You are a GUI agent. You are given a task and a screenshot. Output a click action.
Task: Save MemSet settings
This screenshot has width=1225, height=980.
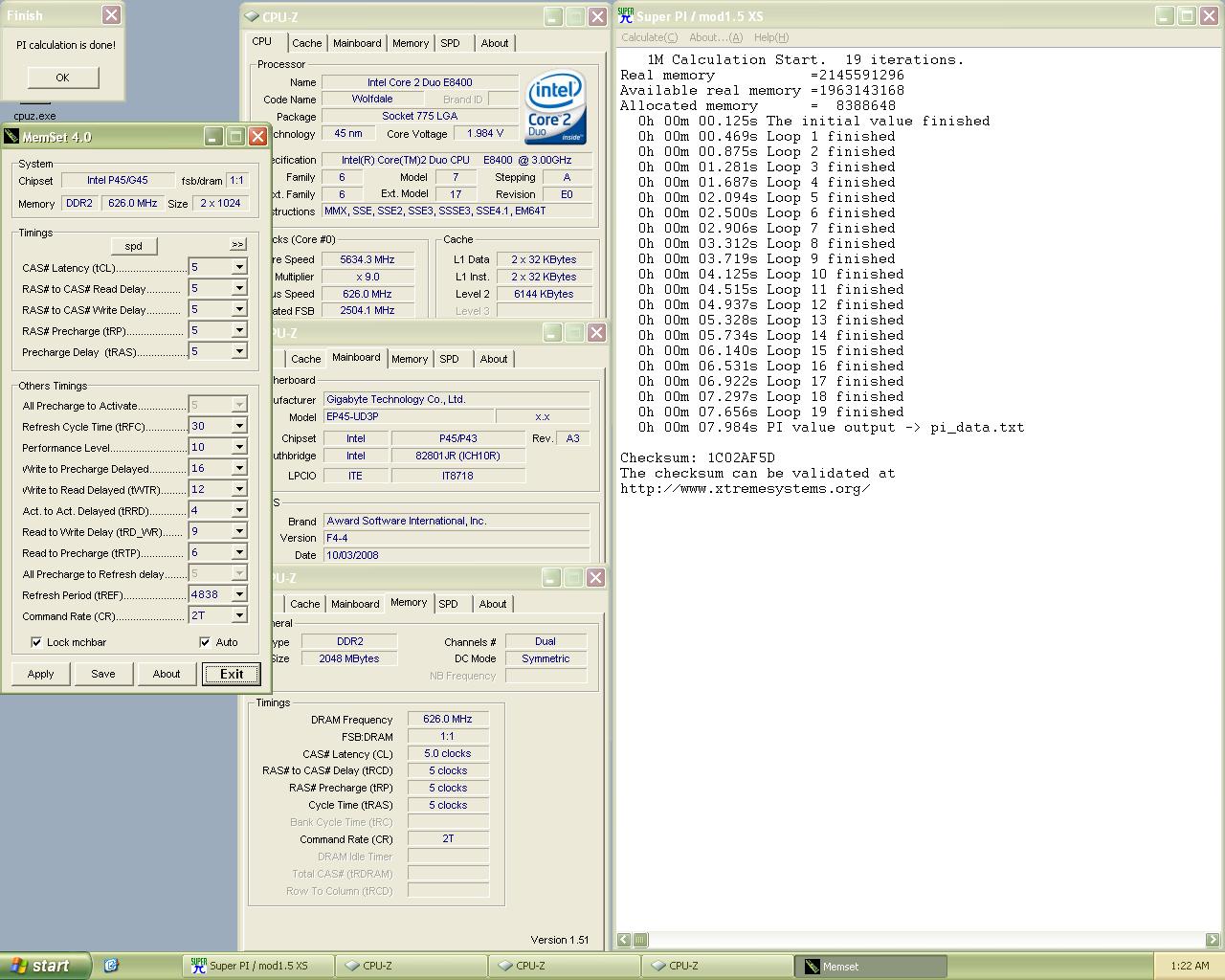pyautogui.click(x=103, y=674)
